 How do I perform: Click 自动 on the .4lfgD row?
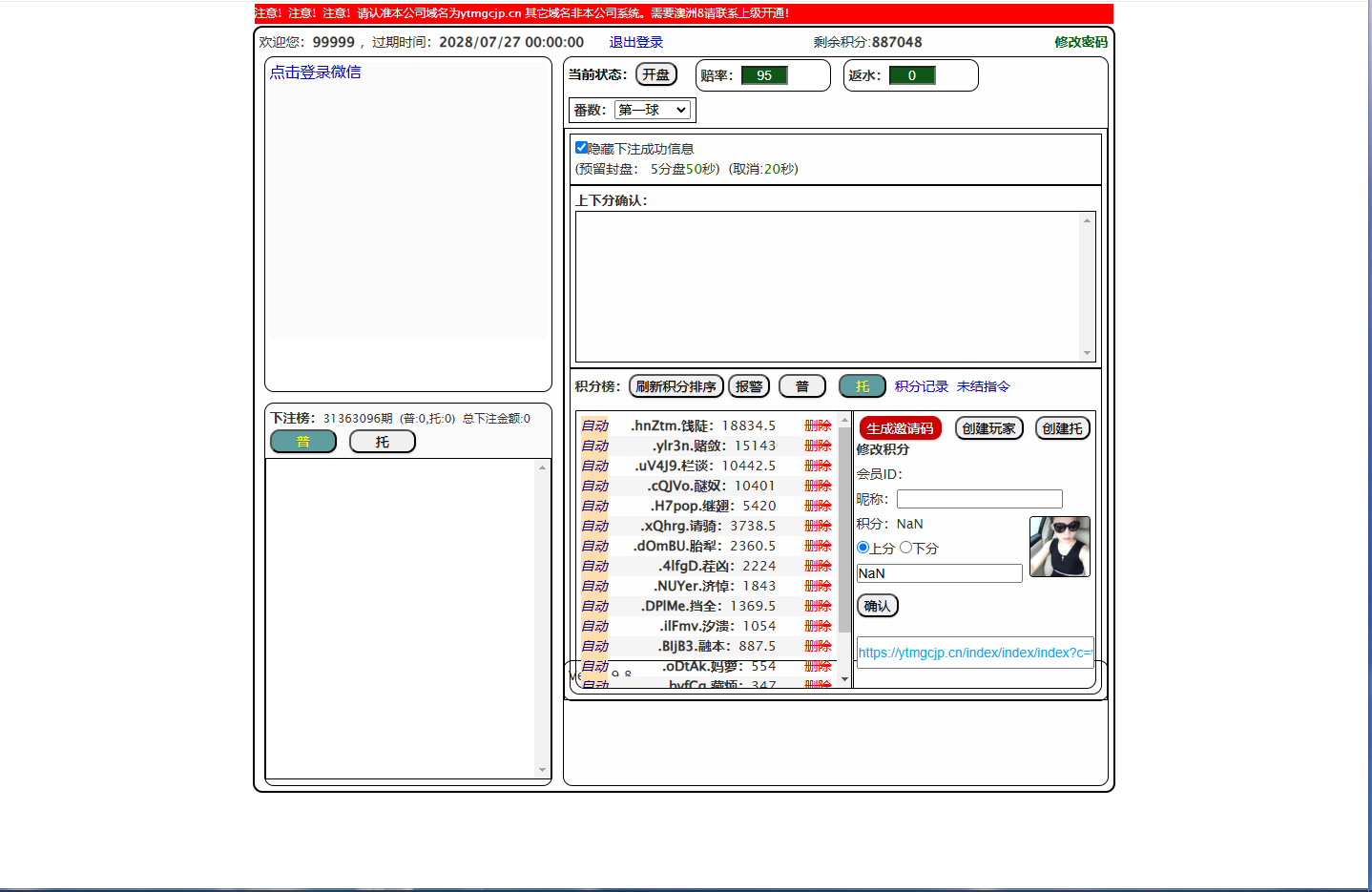click(594, 566)
